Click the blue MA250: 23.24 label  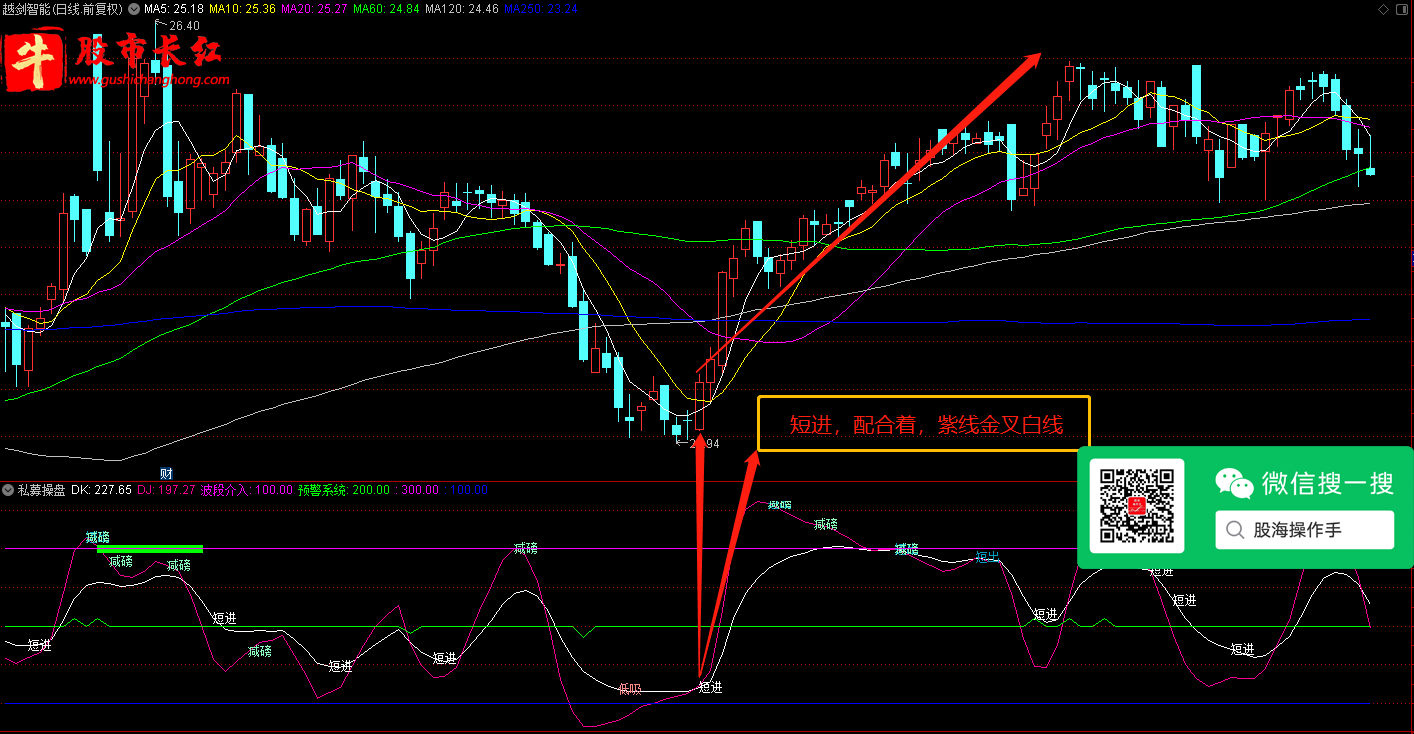pos(540,9)
